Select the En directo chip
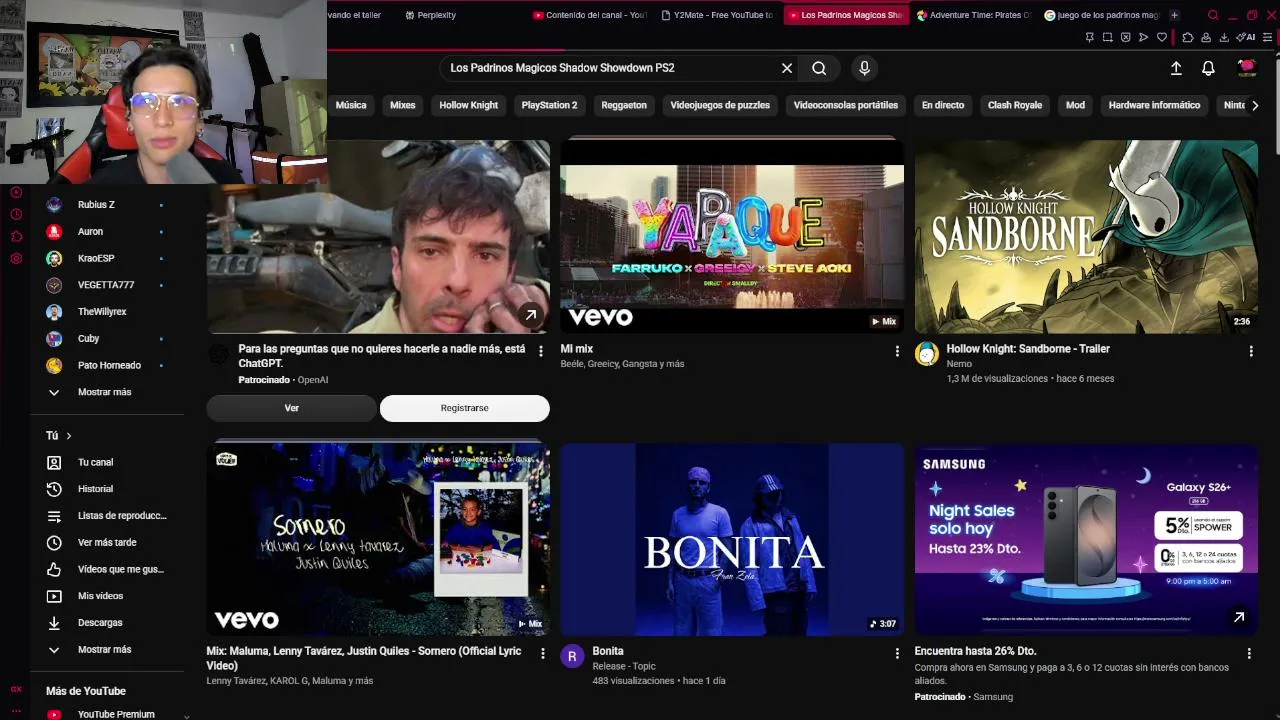 943,105
